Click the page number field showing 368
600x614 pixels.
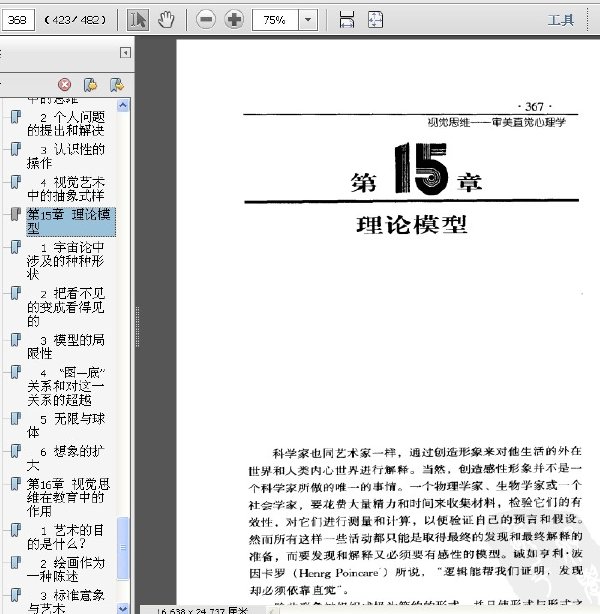coord(17,20)
